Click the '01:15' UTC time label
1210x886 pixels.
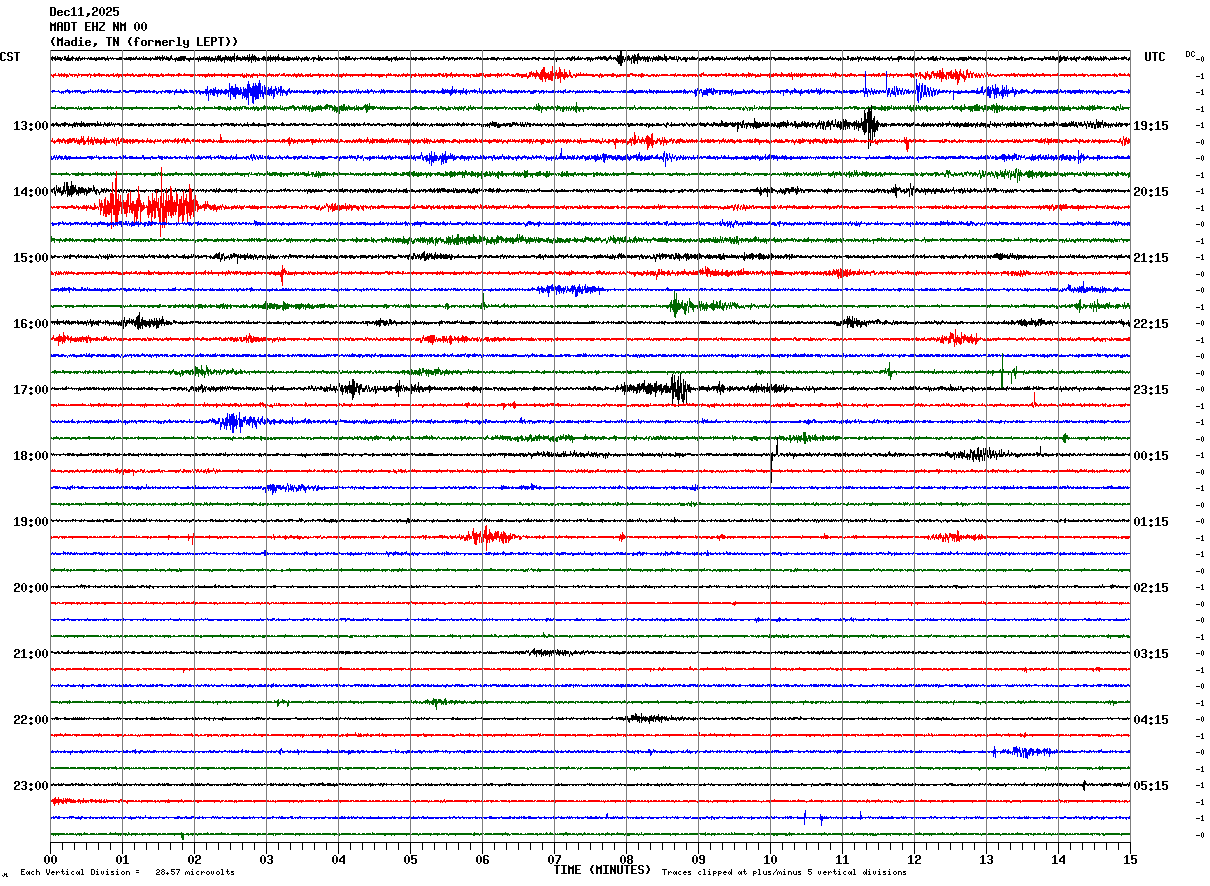(1150, 522)
